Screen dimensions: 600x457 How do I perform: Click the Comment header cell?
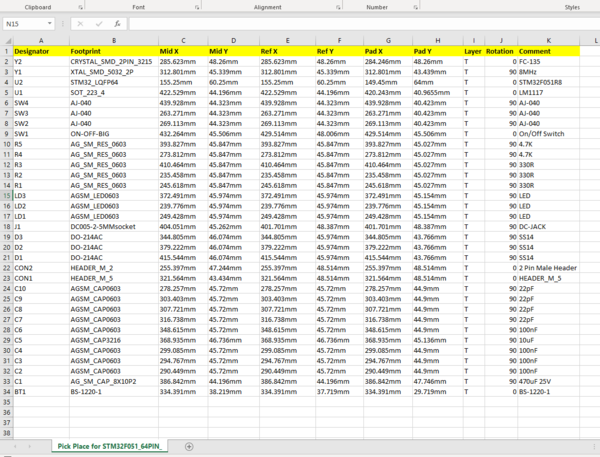(x=548, y=51)
